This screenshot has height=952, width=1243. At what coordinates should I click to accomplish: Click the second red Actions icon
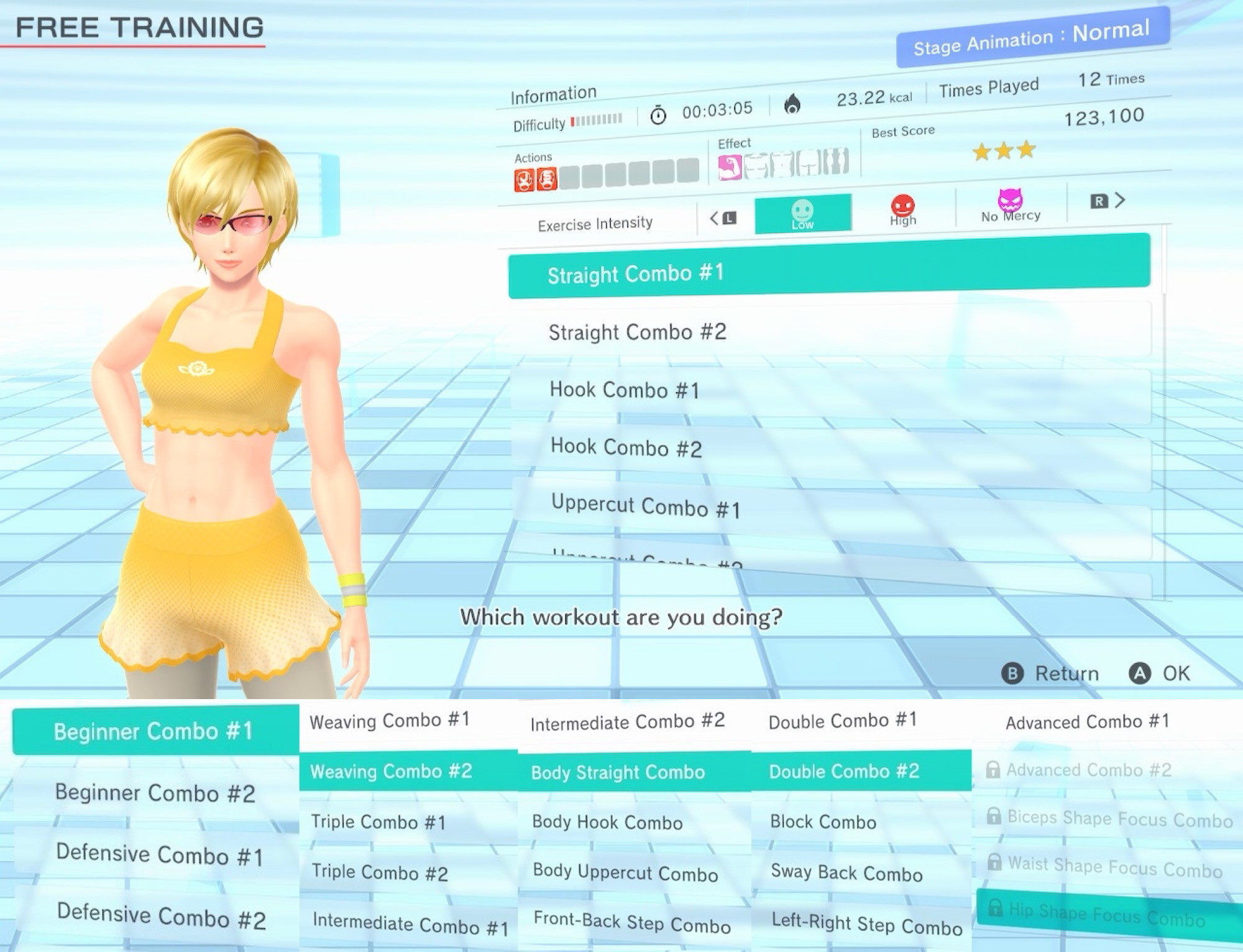click(546, 180)
